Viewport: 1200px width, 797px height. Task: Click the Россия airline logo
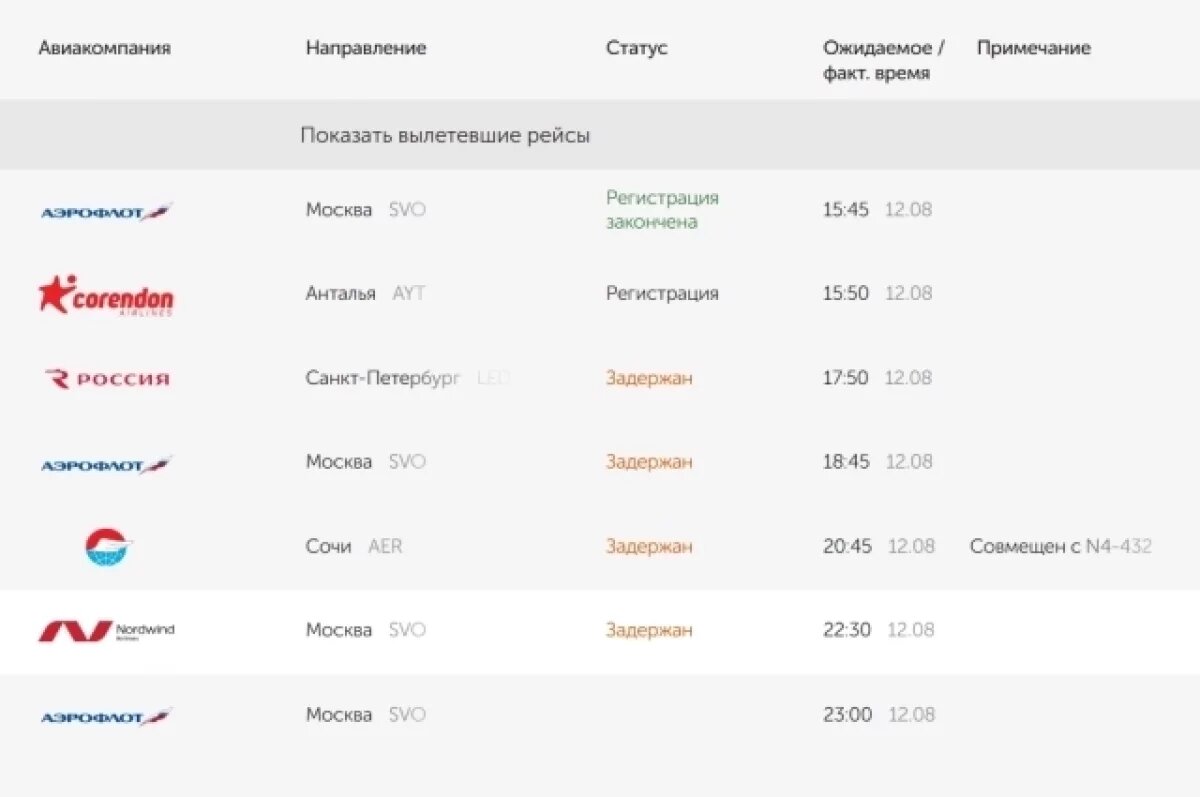(108, 379)
